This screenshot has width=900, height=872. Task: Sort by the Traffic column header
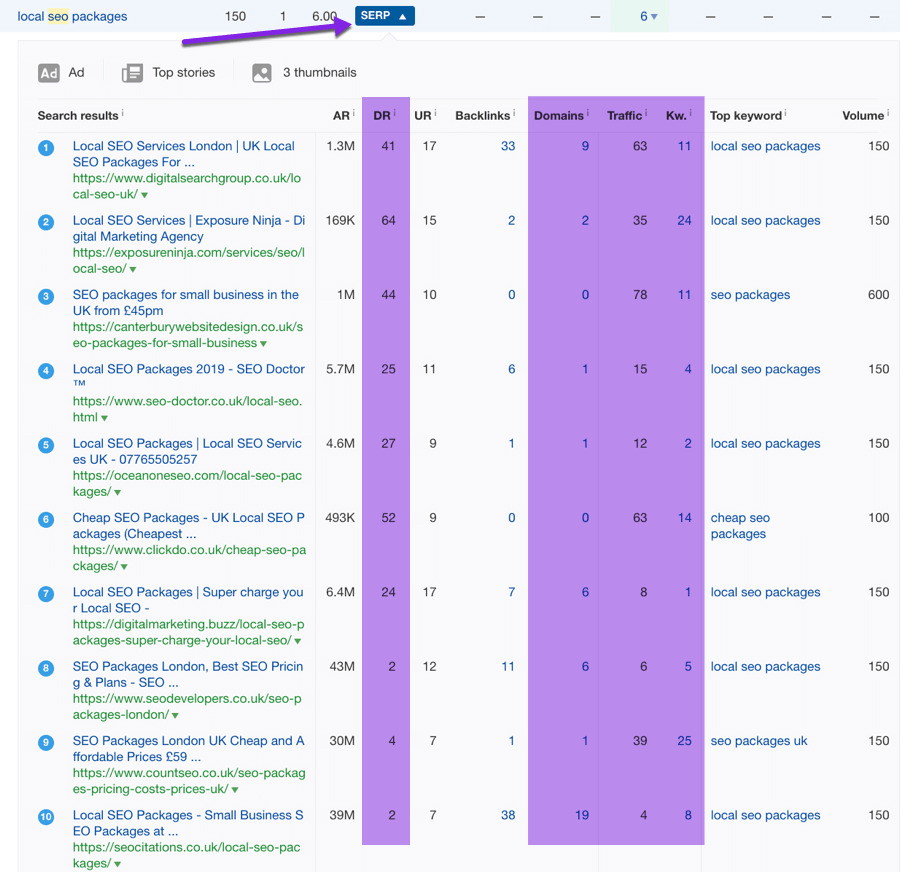tap(624, 116)
